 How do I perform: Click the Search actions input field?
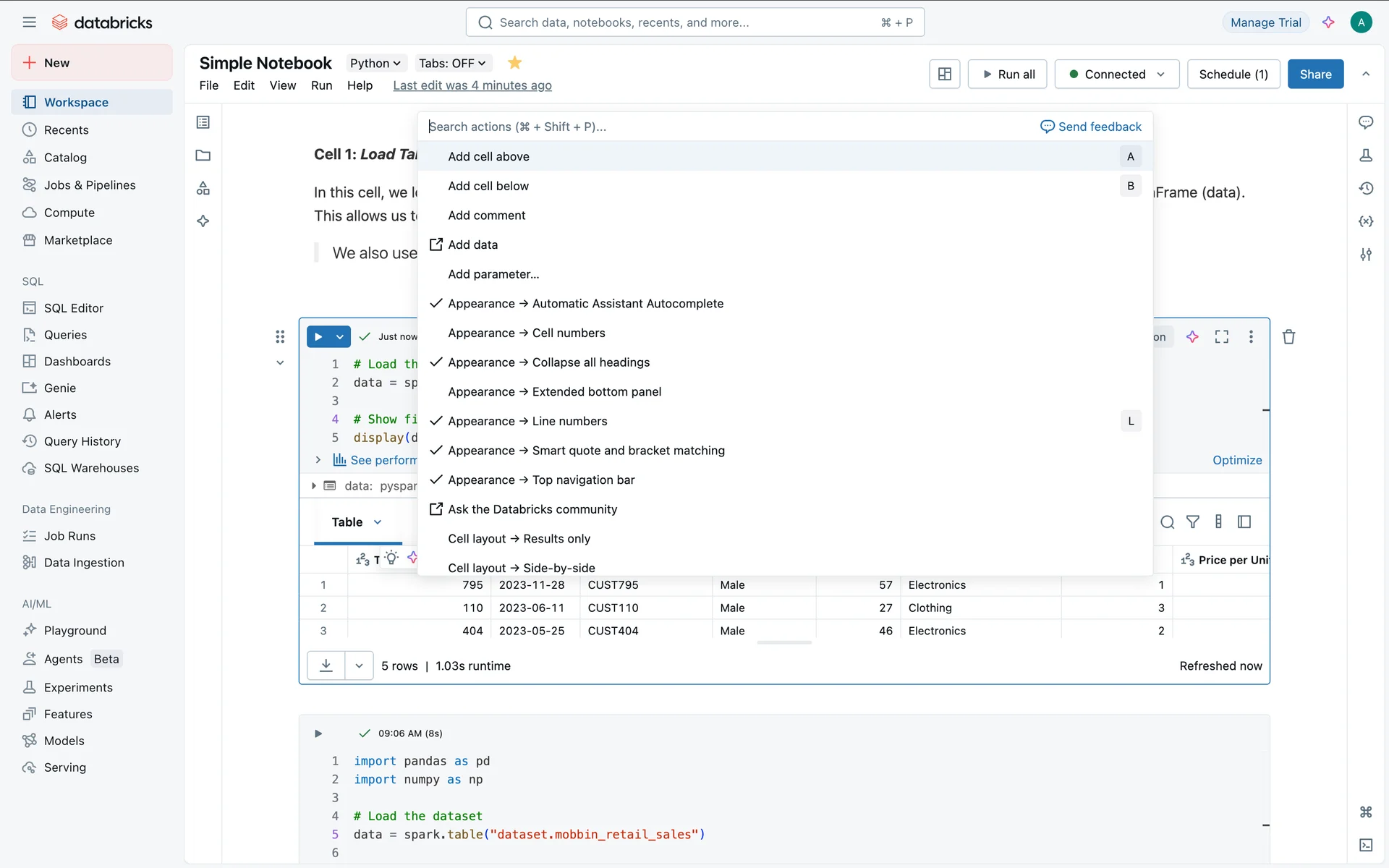(723, 127)
